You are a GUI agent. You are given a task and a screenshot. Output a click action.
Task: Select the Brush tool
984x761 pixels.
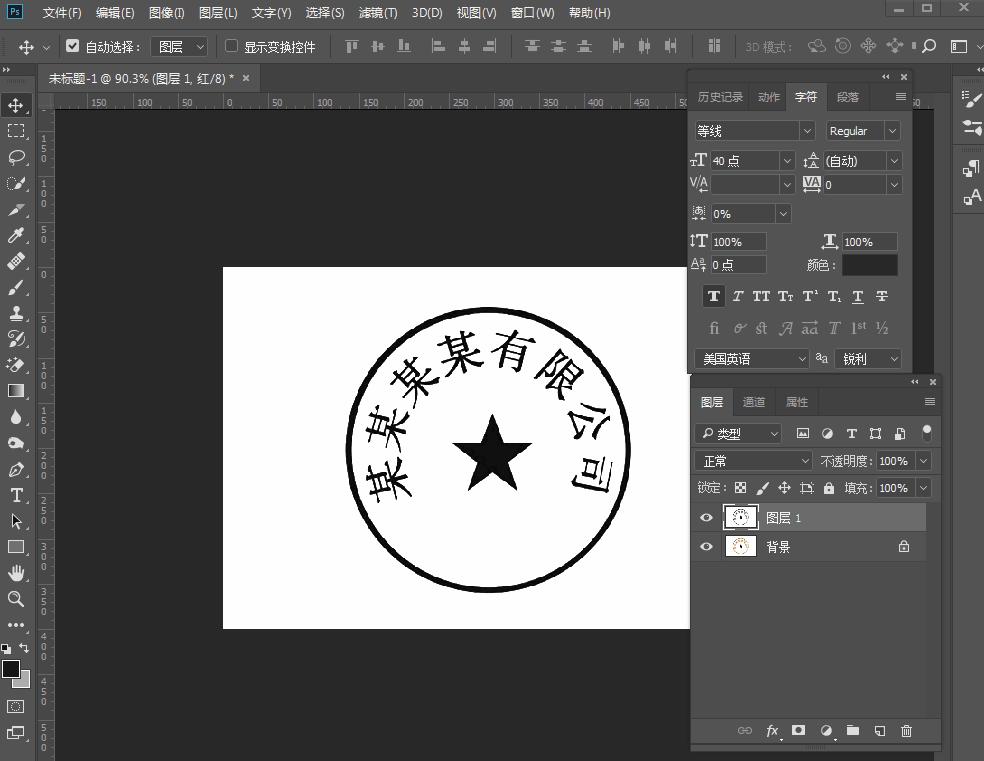coord(15,287)
